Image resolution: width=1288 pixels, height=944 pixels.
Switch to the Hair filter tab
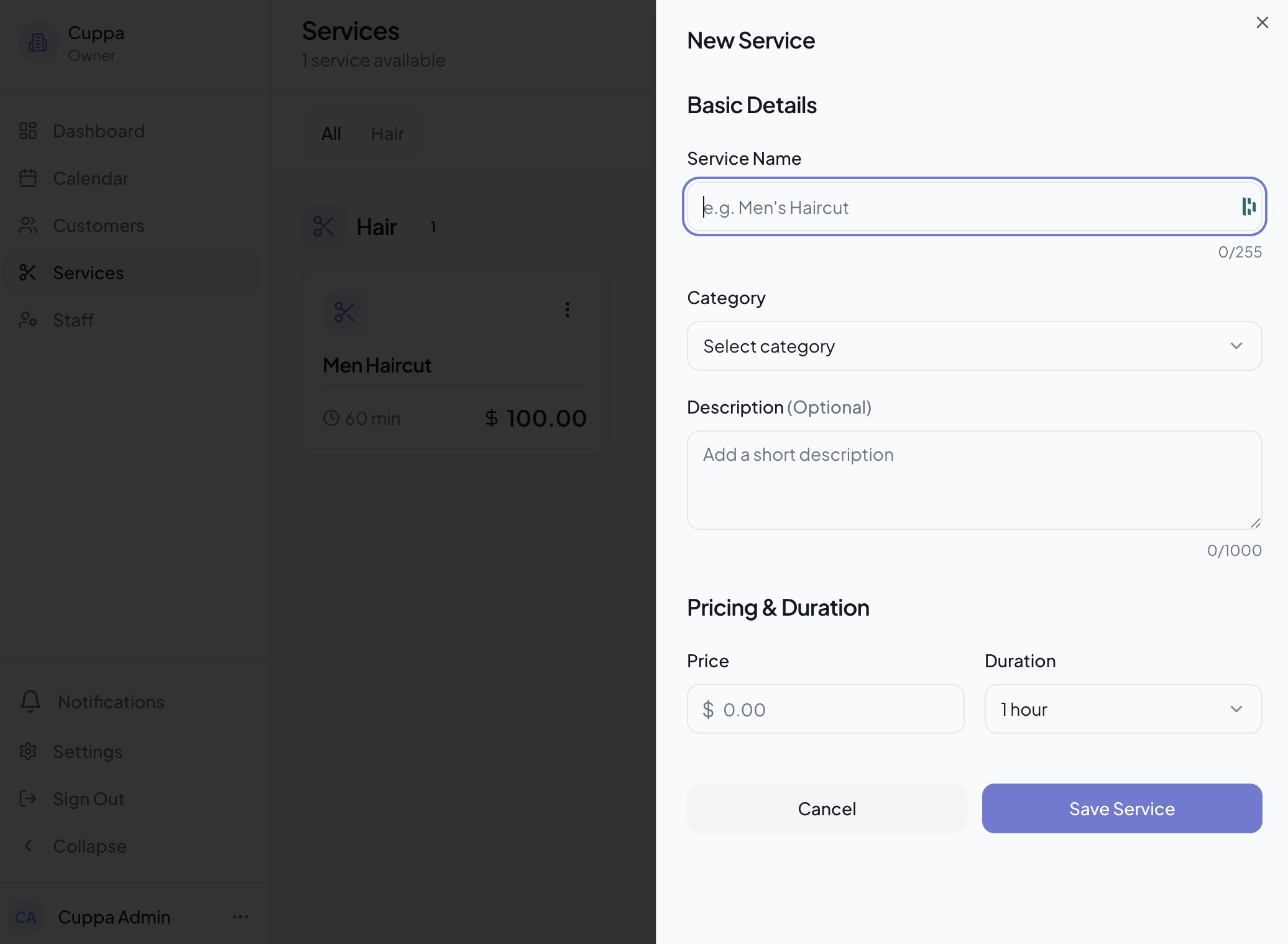[x=387, y=134]
